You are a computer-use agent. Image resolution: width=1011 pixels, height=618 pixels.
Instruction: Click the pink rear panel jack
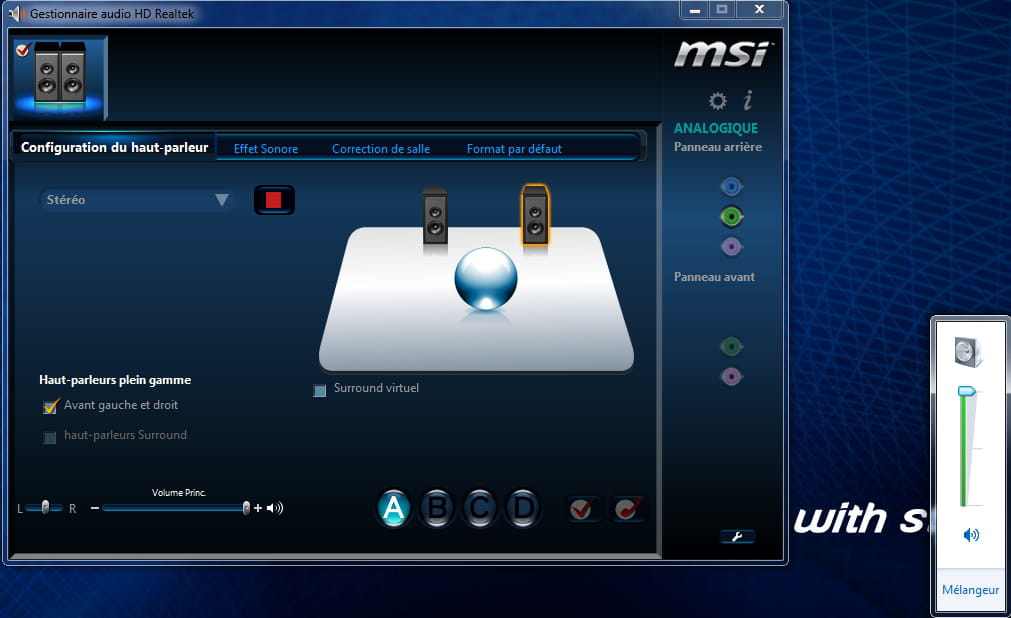tap(731, 246)
